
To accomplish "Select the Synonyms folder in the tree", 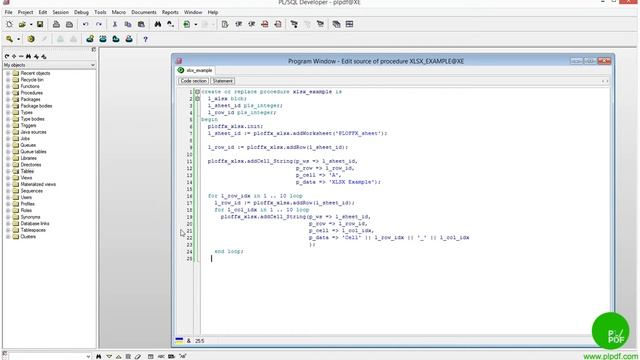I will 30,217.
